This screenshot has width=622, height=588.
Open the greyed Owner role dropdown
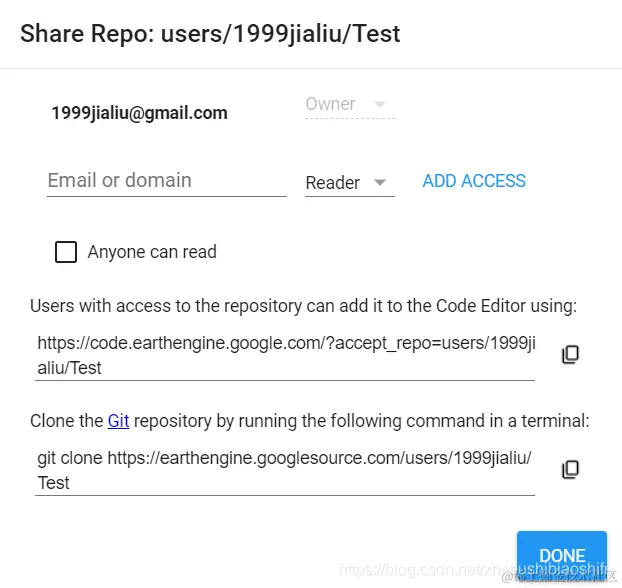[x=349, y=105]
